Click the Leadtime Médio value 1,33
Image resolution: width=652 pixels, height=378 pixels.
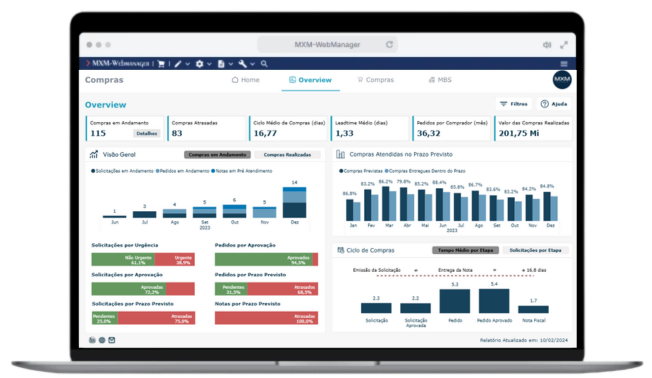click(344, 133)
